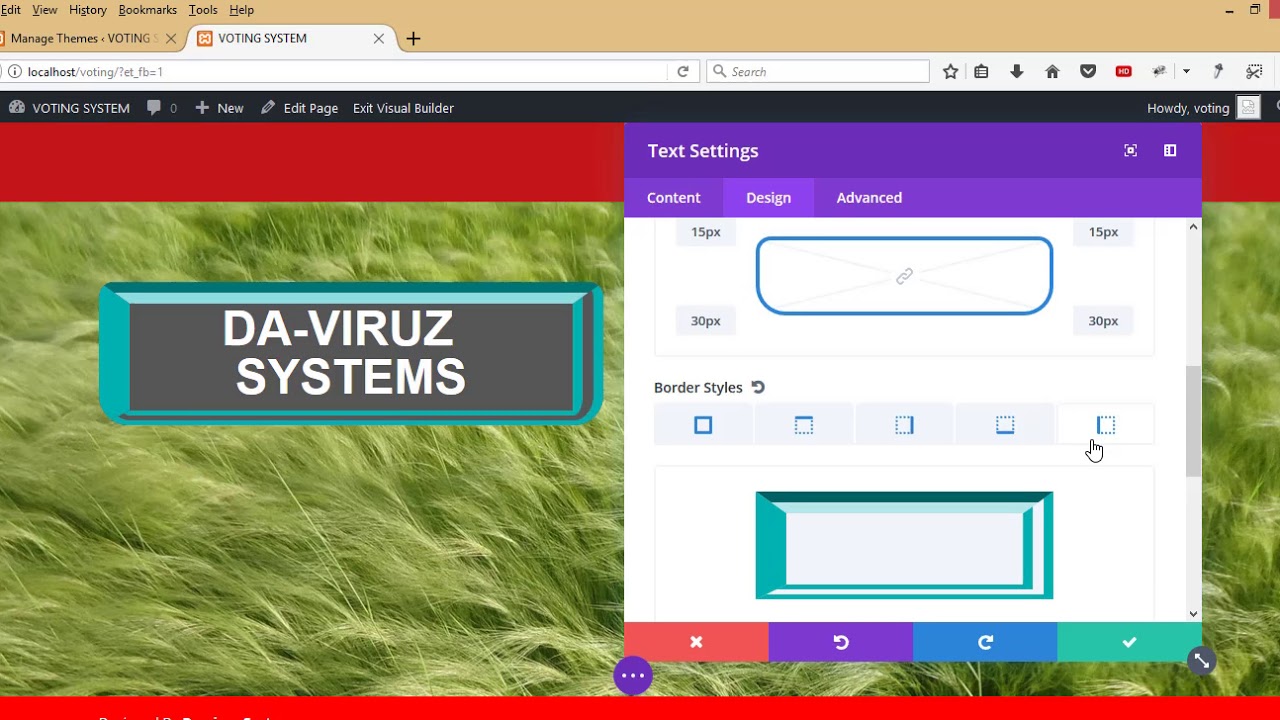Open the New content admin bar item
The height and width of the screenshot is (720, 1280).
[220, 108]
